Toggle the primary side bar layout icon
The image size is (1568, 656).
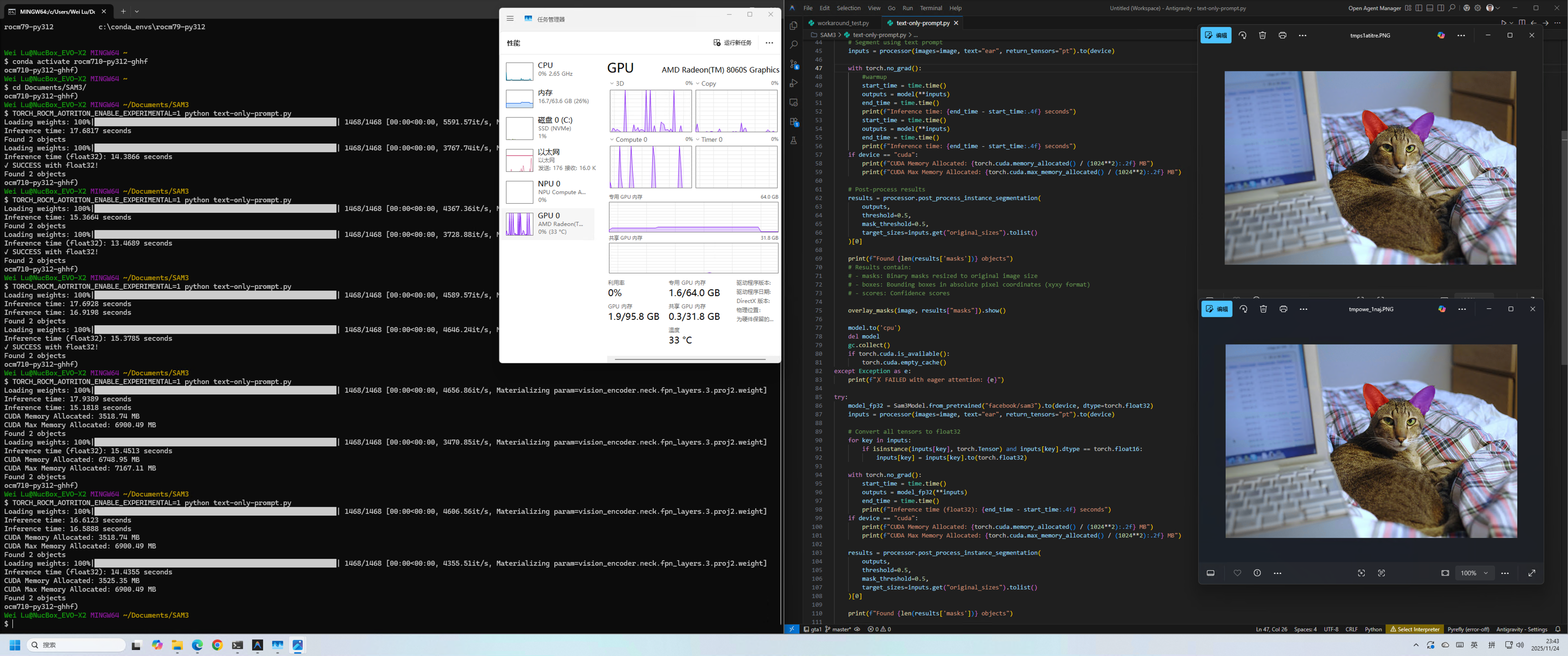[x=1419, y=8]
